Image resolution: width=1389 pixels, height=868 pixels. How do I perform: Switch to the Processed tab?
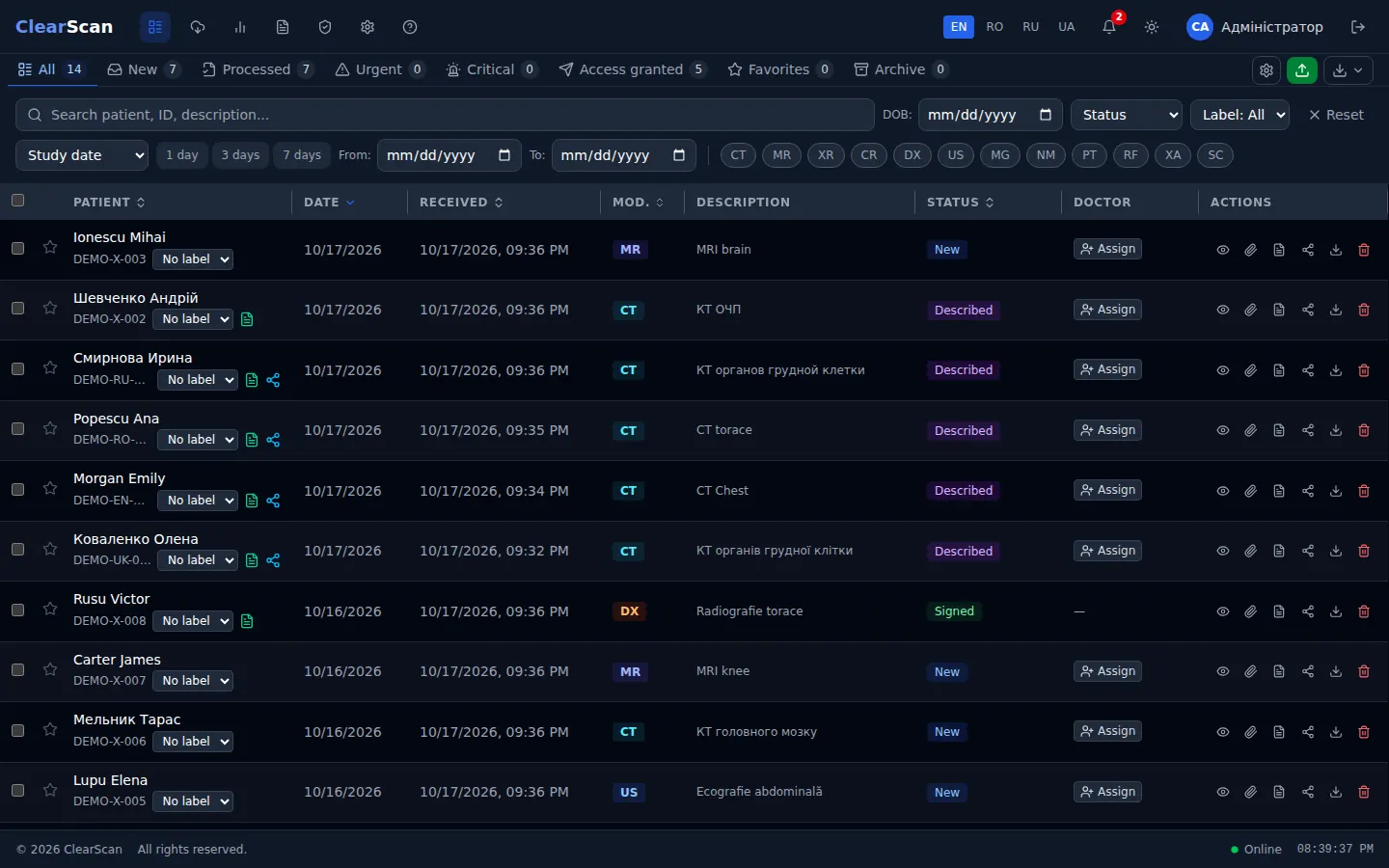258,69
